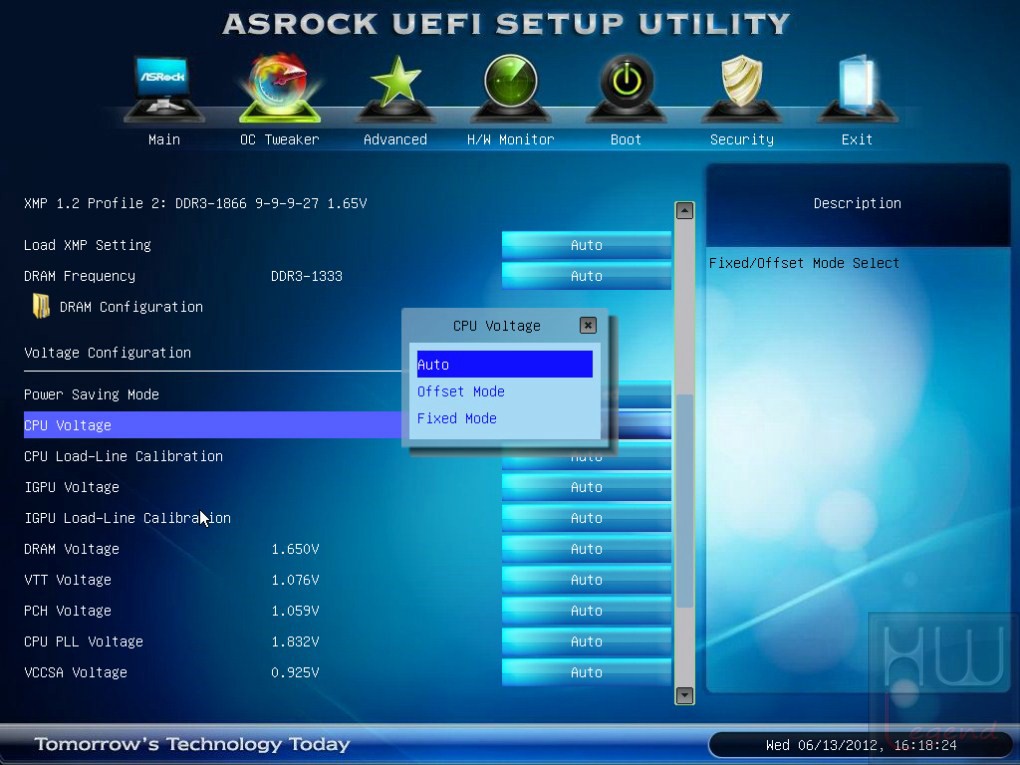This screenshot has width=1020, height=765.
Task: Switch to the Boot tab label
Action: click(626, 139)
